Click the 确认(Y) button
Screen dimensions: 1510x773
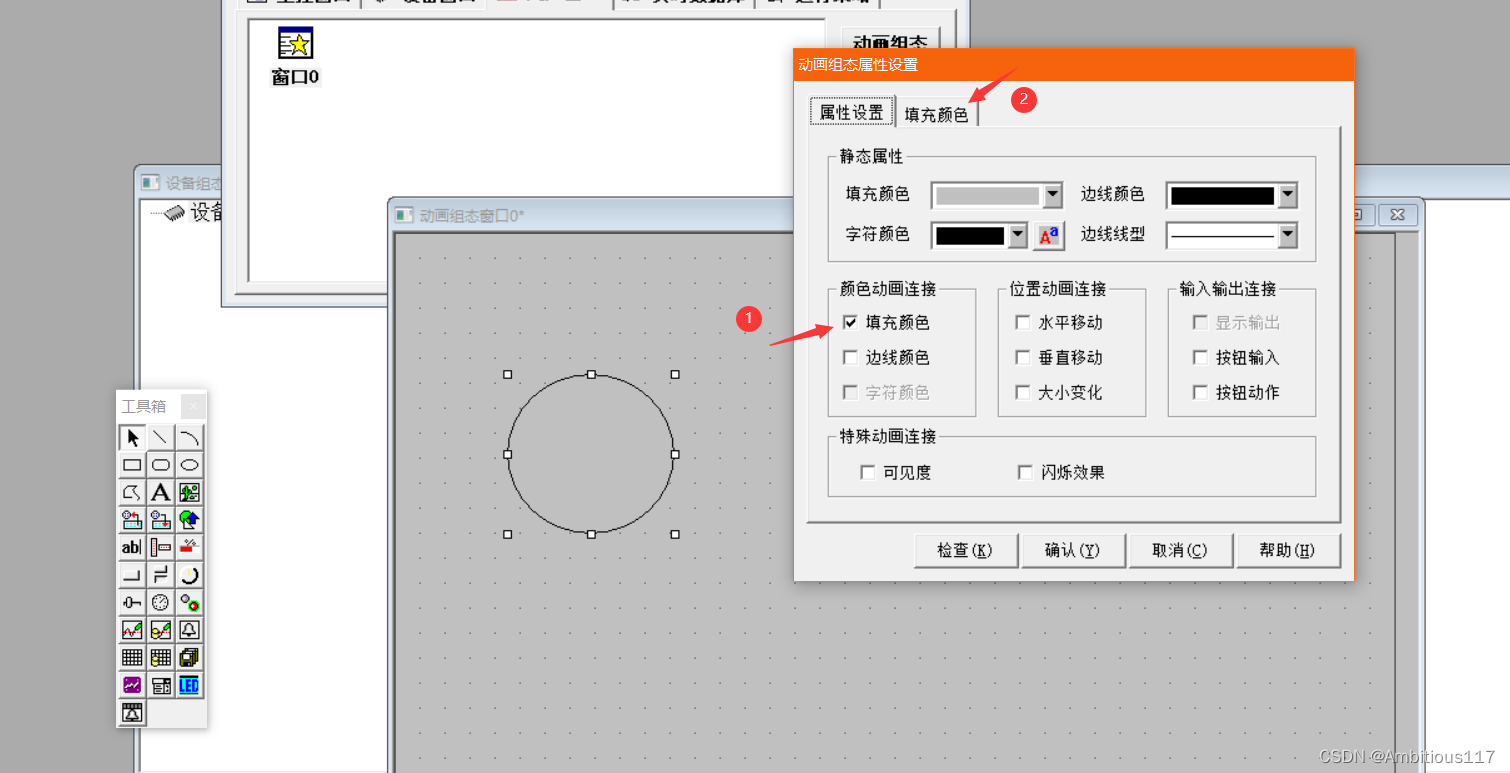(1073, 550)
